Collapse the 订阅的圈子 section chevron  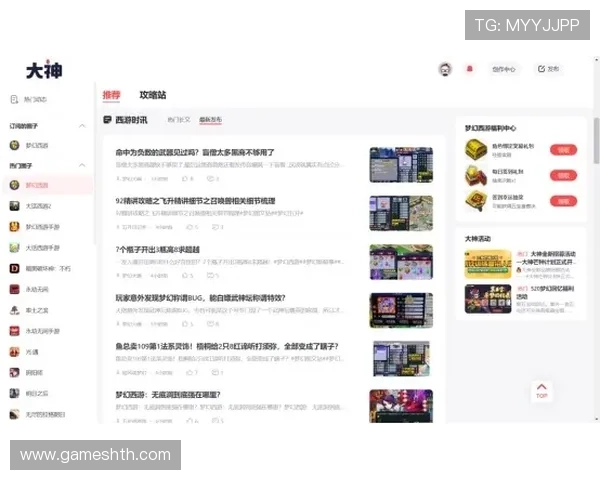(x=82, y=126)
